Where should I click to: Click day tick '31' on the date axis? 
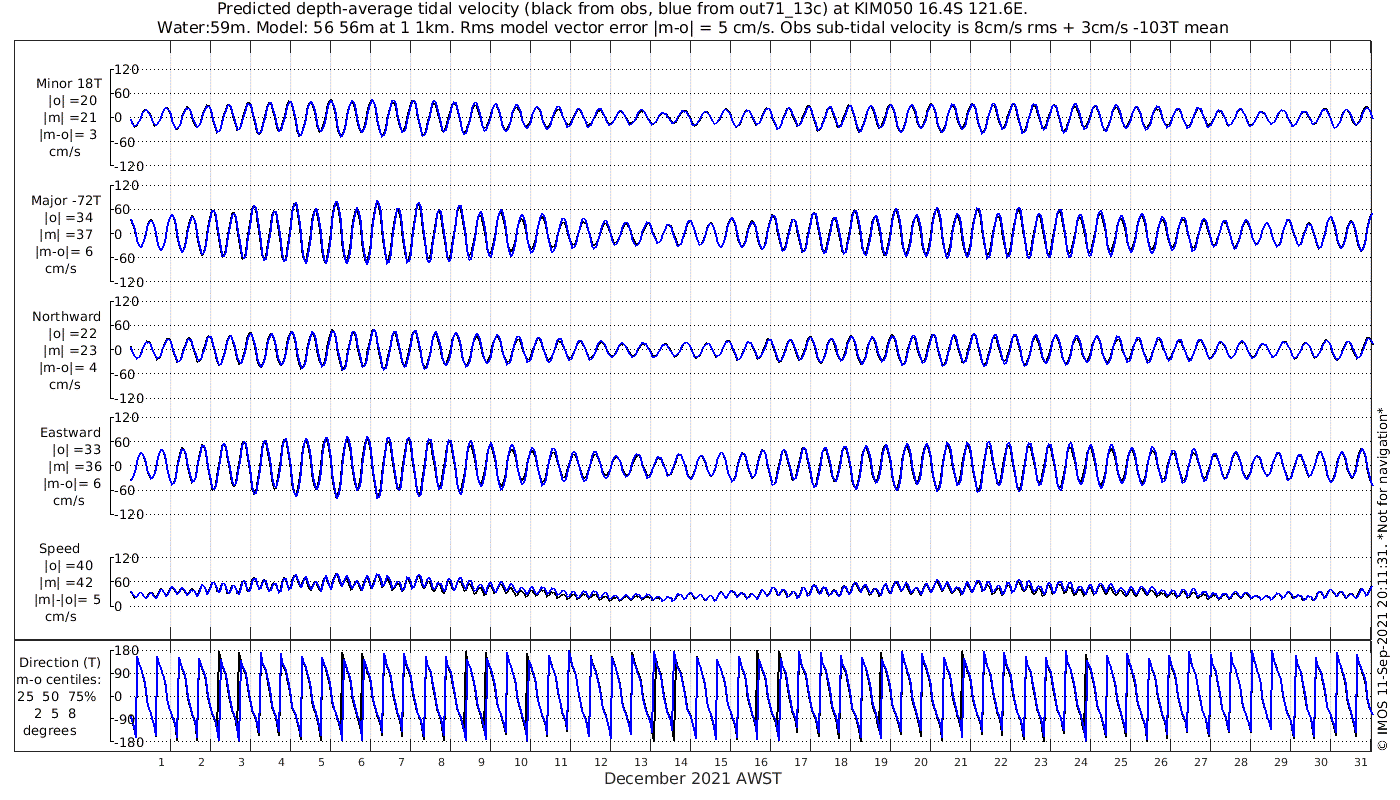[x=1360, y=762]
